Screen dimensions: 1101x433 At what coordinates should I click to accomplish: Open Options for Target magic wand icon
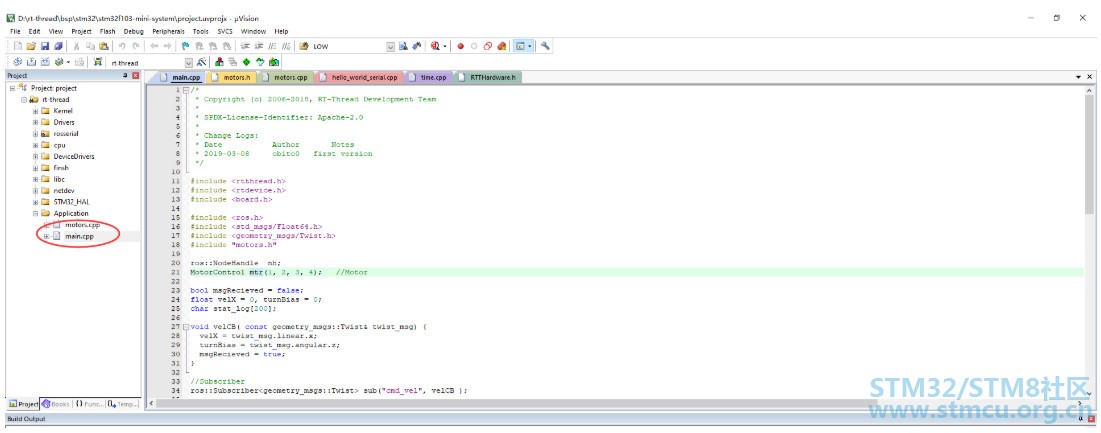(202, 62)
